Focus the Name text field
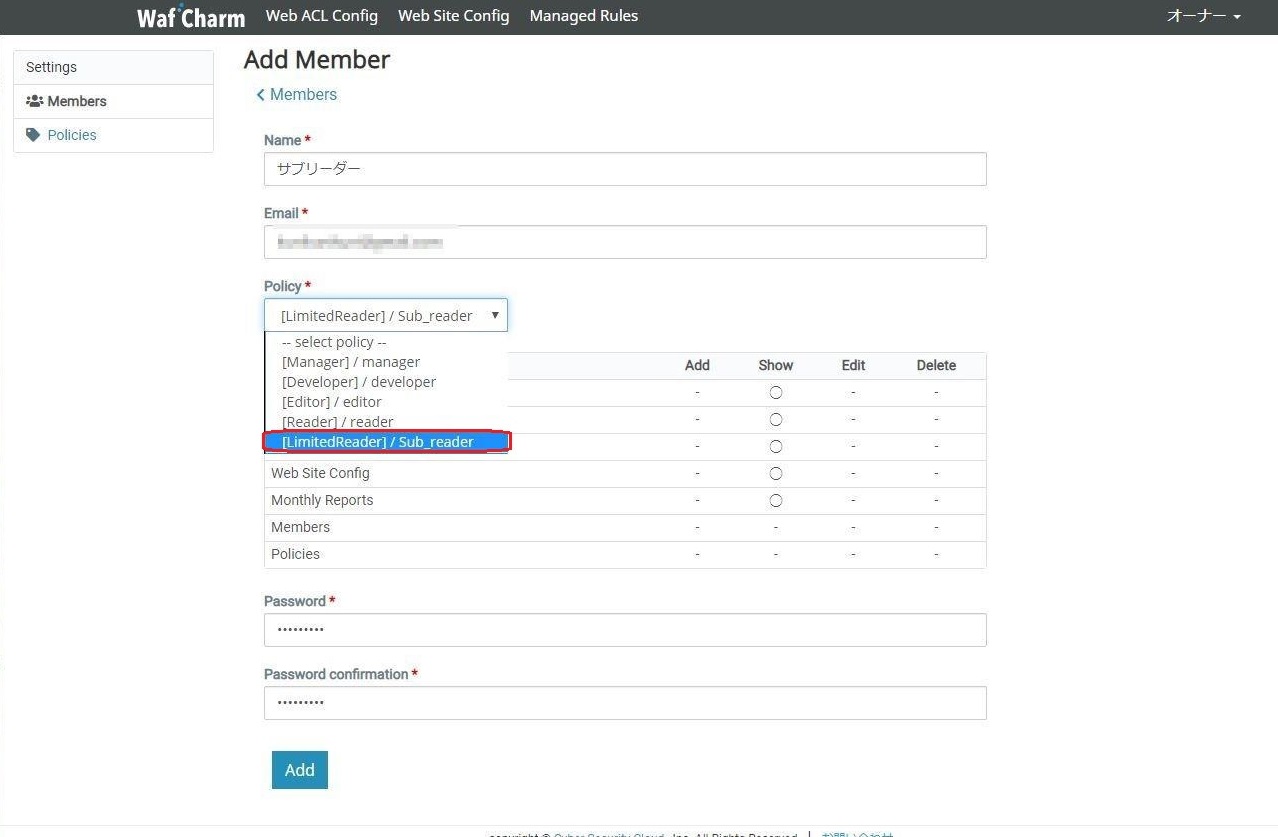Screen dimensions: 1278x837 click(x=625, y=169)
